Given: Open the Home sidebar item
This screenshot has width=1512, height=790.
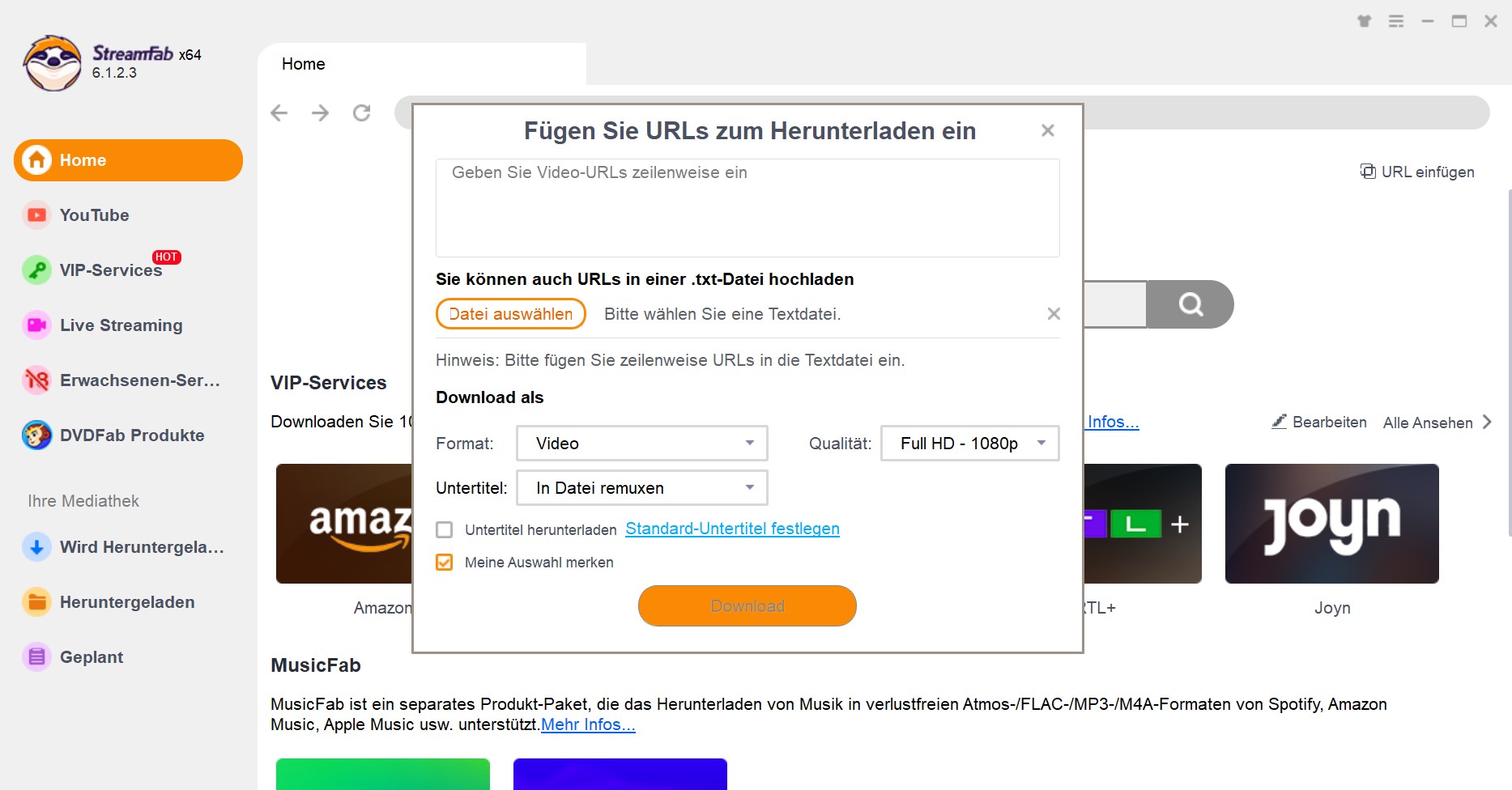Looking at the screenshot, I should point(128,160).
